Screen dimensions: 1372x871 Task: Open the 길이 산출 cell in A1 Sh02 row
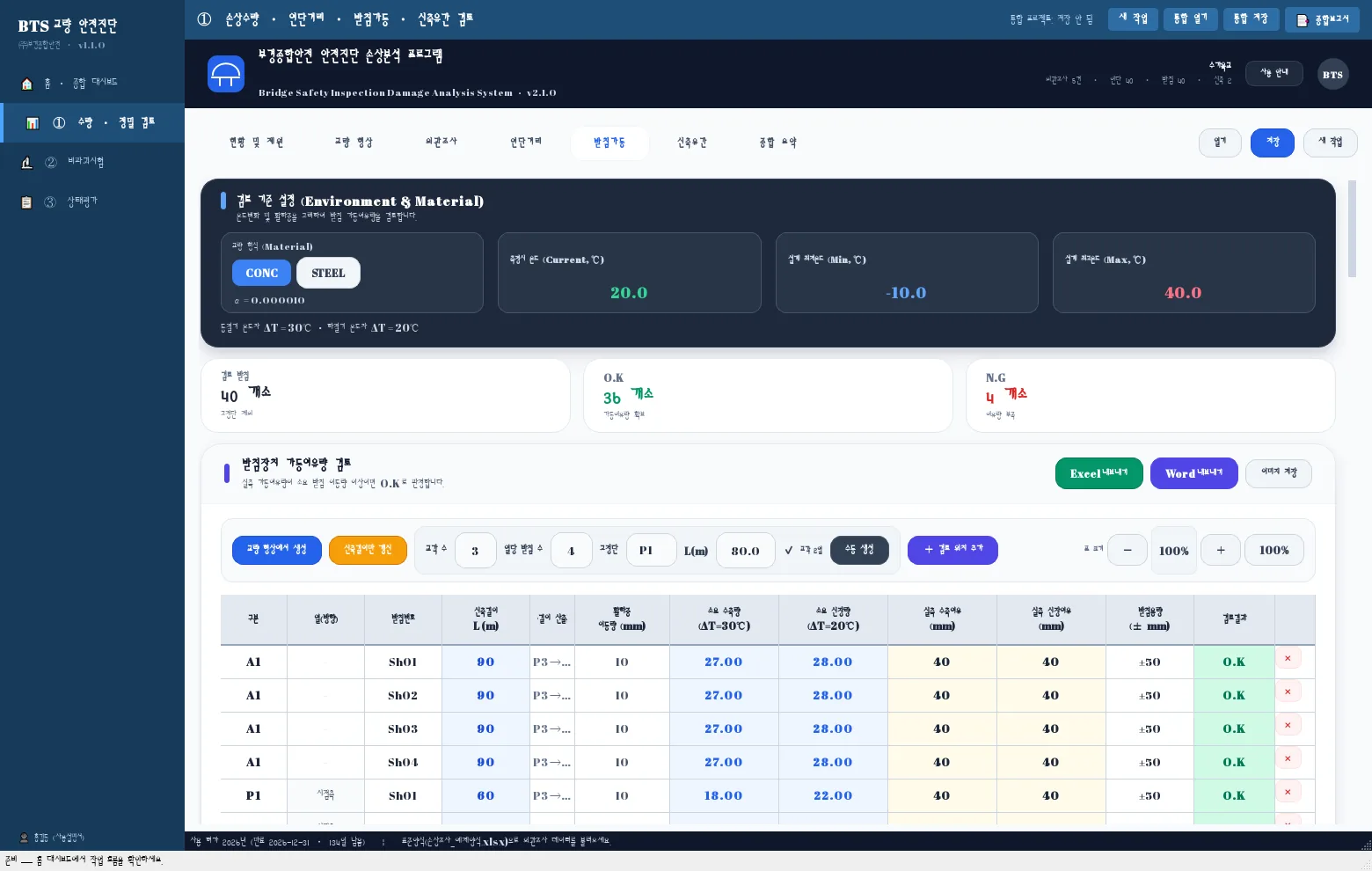pos(552,695)
